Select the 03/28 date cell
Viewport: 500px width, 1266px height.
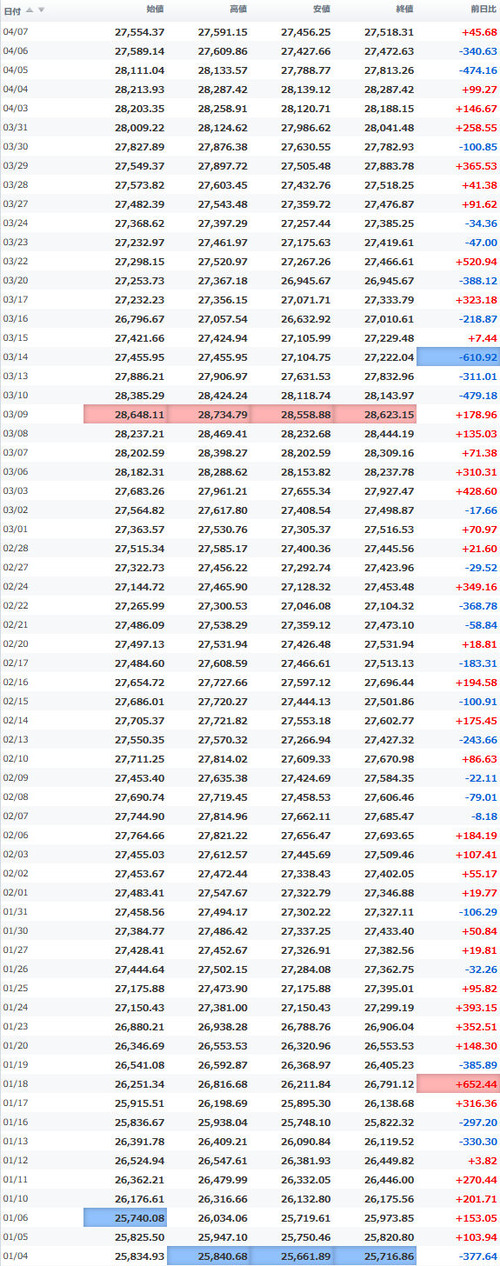pyautogui.click(x=16, y=184)
